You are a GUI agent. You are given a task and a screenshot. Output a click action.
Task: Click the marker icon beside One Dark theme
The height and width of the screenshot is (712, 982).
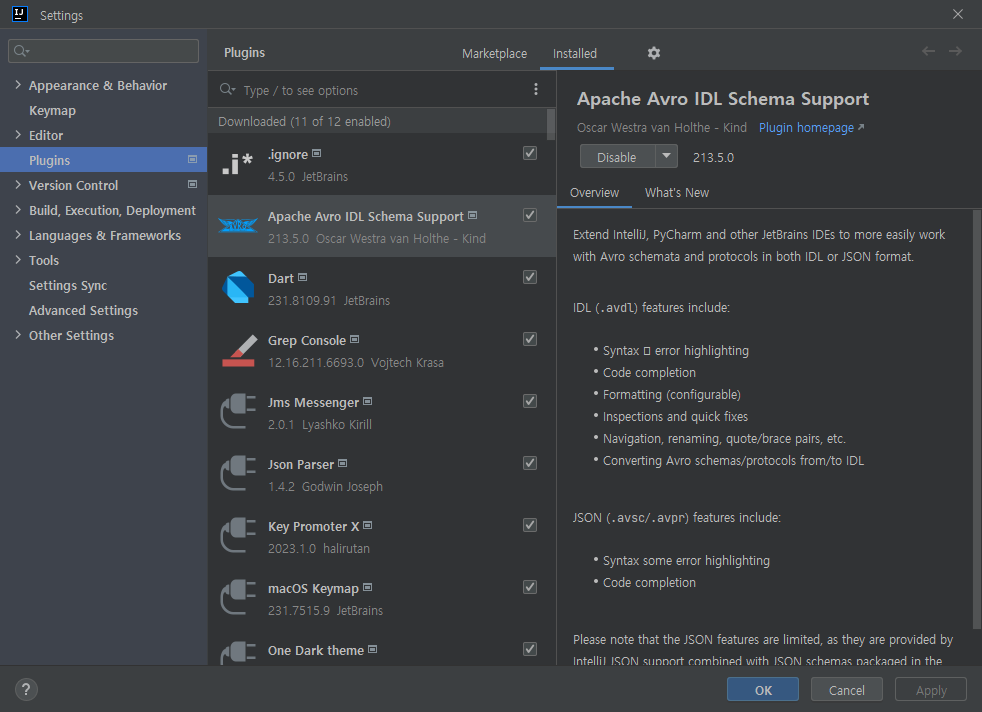(373, 649)
